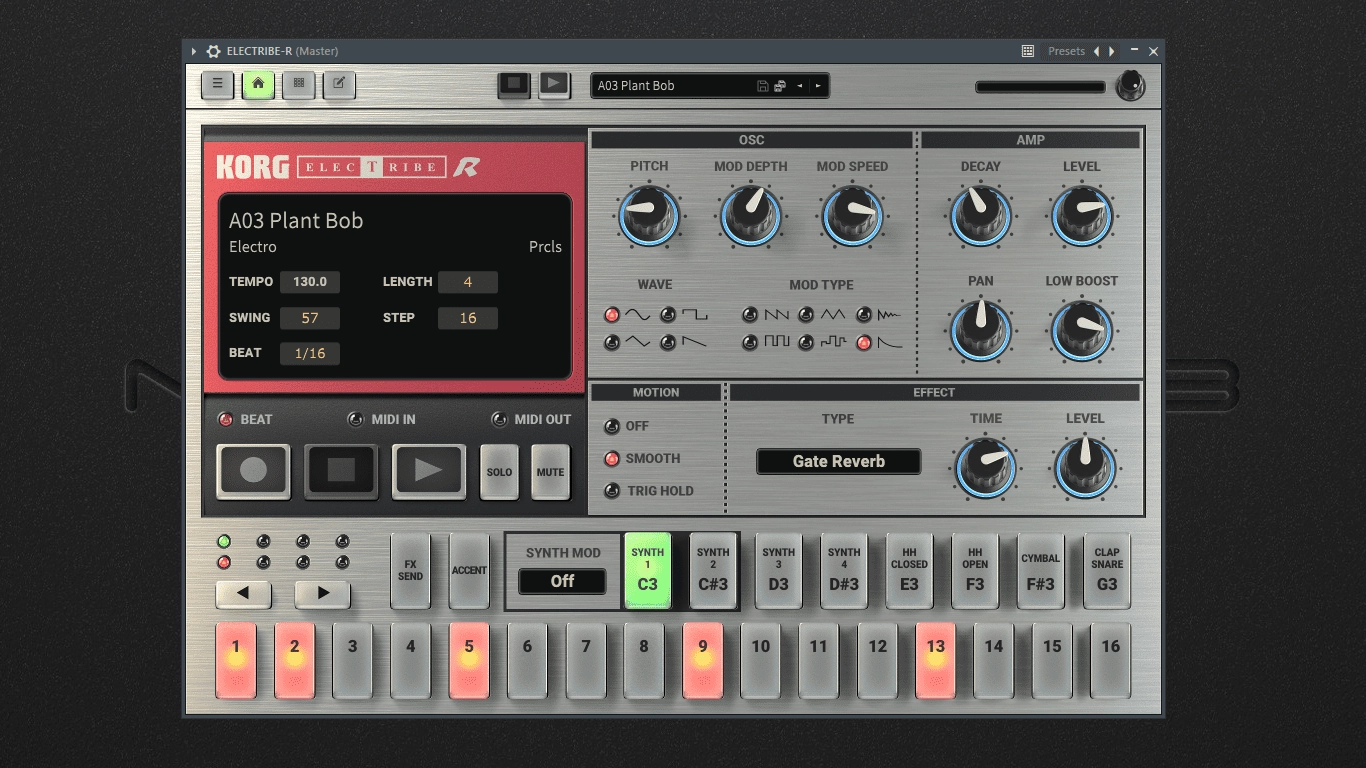Select the sawtooth mod type
Viewport: 1366px width, 768px height.
point(750,315)
